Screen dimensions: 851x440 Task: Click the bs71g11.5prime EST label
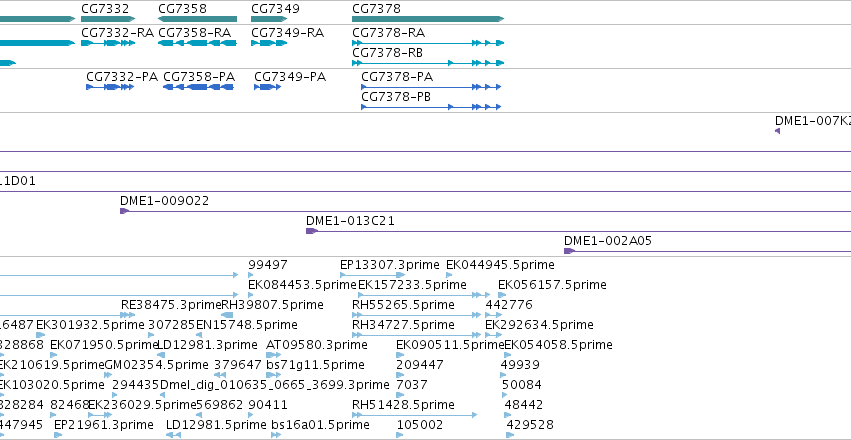(x=315, y=365)
